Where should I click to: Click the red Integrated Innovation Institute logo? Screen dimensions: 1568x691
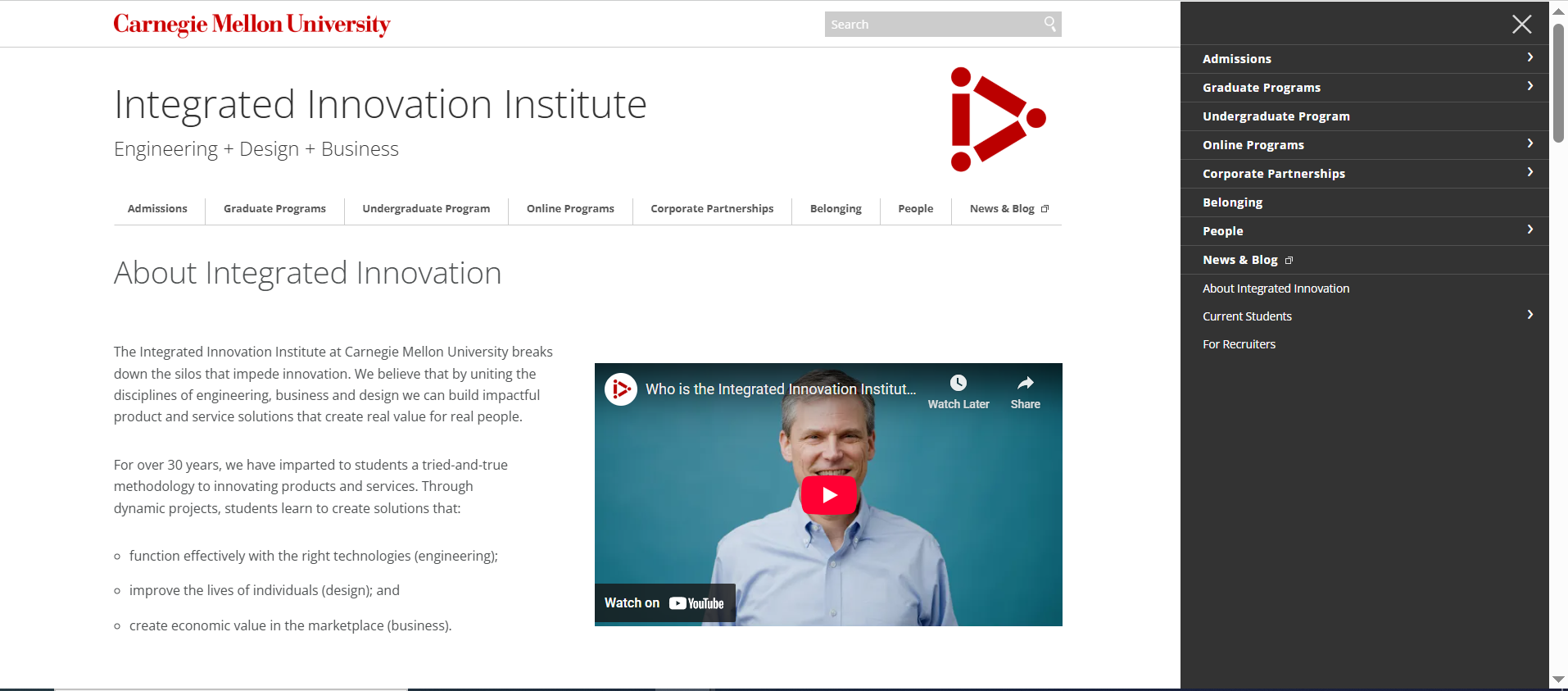pos(998,120)
